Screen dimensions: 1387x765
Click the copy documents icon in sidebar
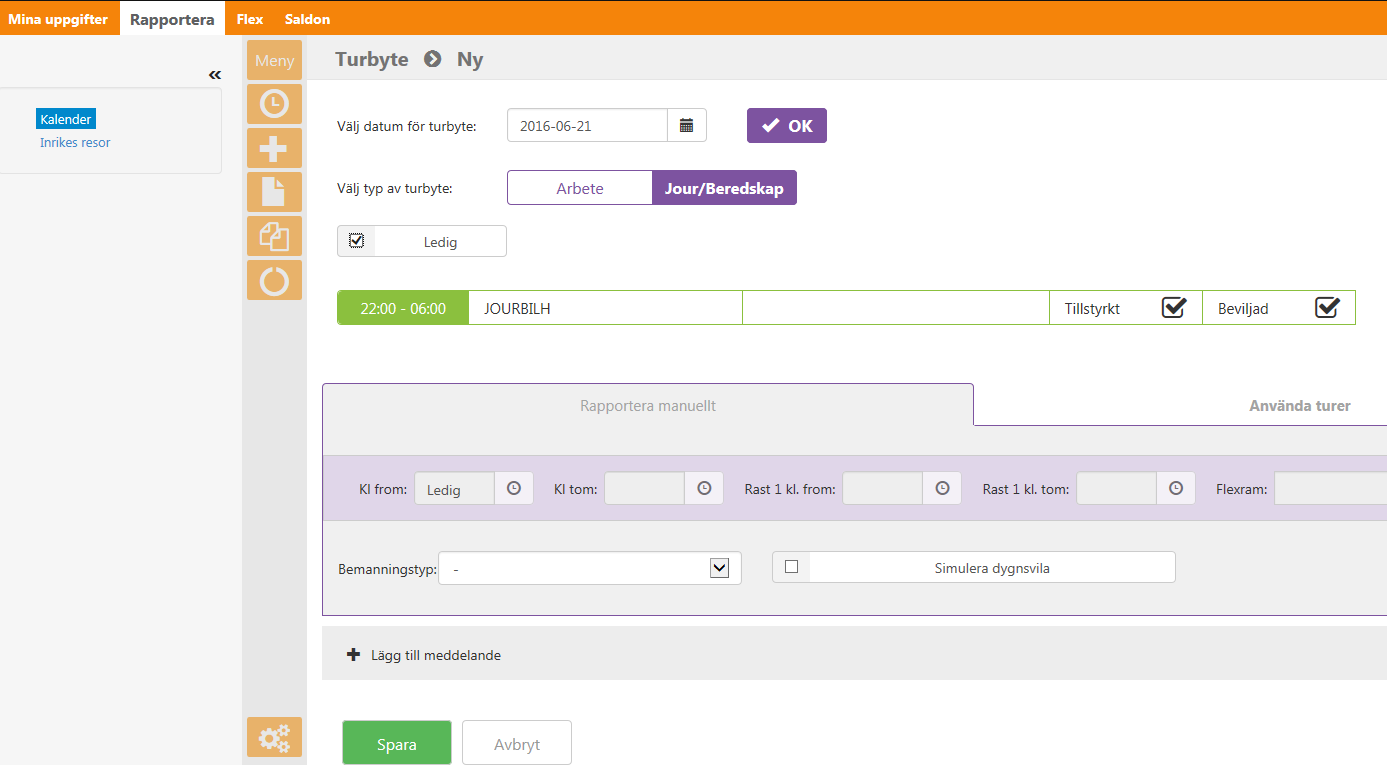274,236
